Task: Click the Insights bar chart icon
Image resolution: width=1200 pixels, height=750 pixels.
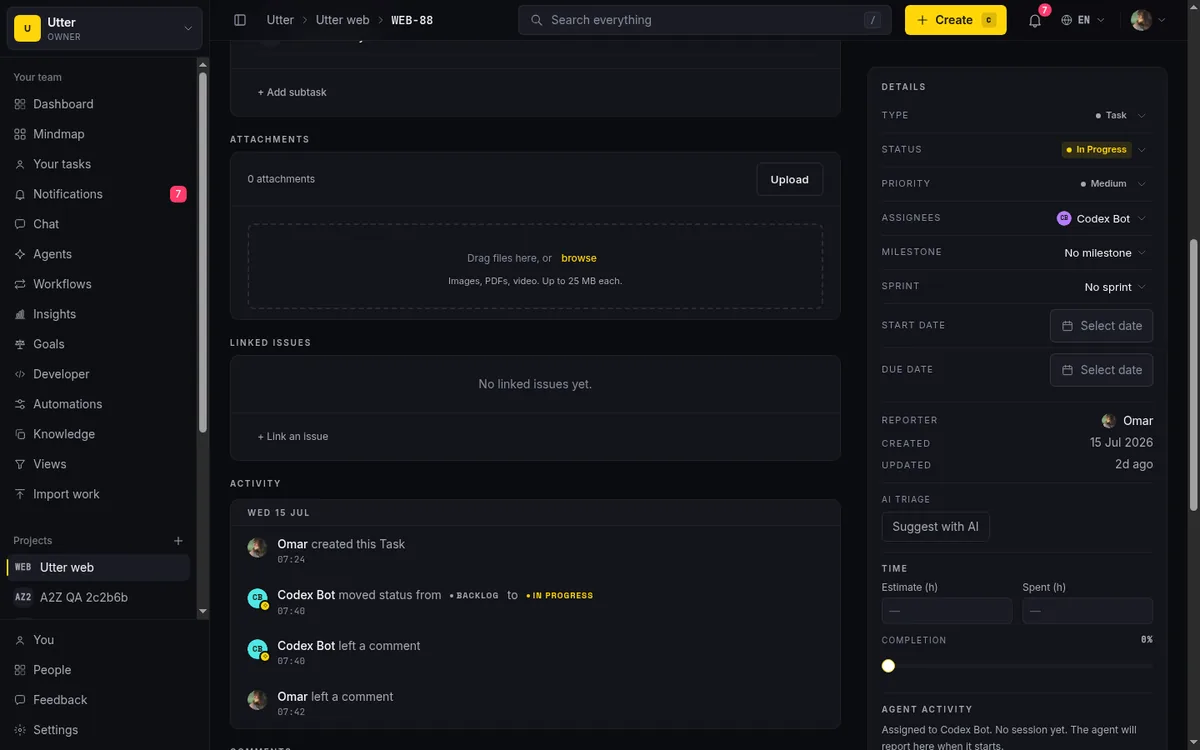Action: [20, 314]
